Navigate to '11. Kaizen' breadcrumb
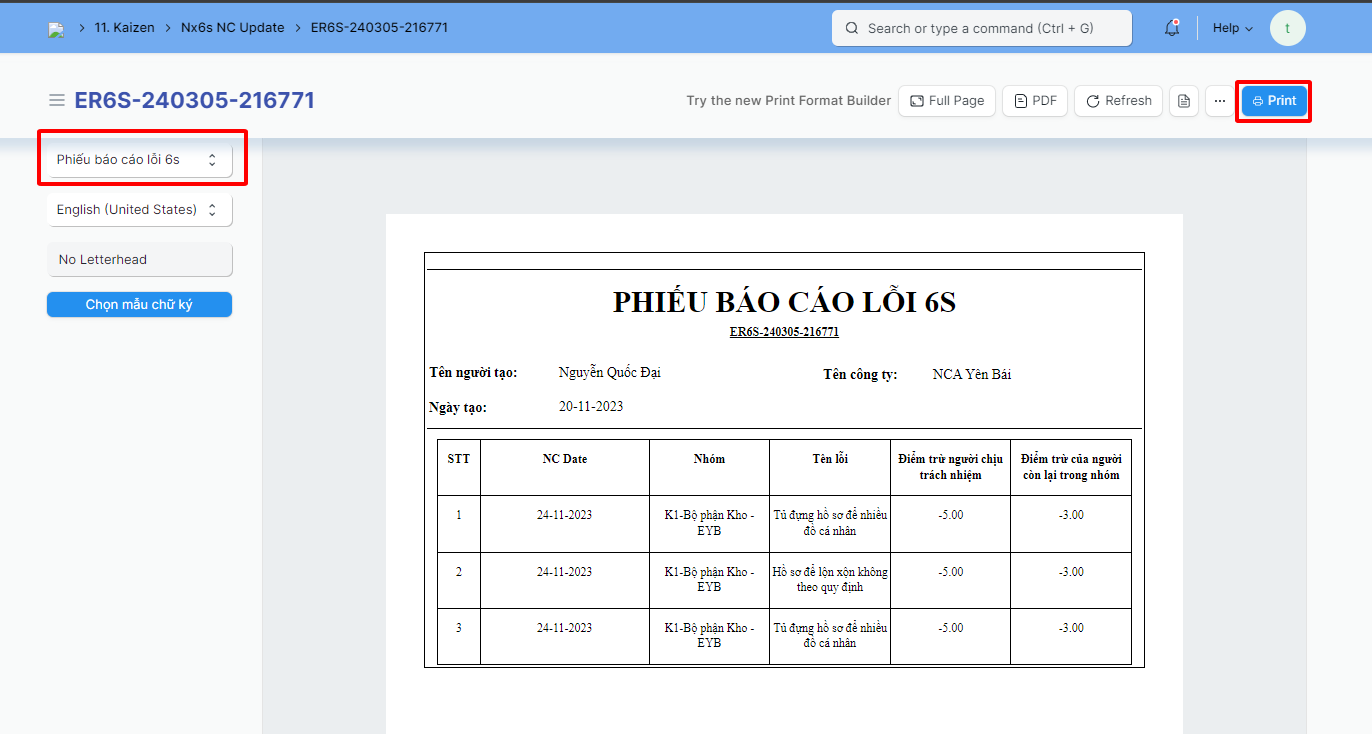Viewport: 1372px width, 734px height. coord(124,28)
